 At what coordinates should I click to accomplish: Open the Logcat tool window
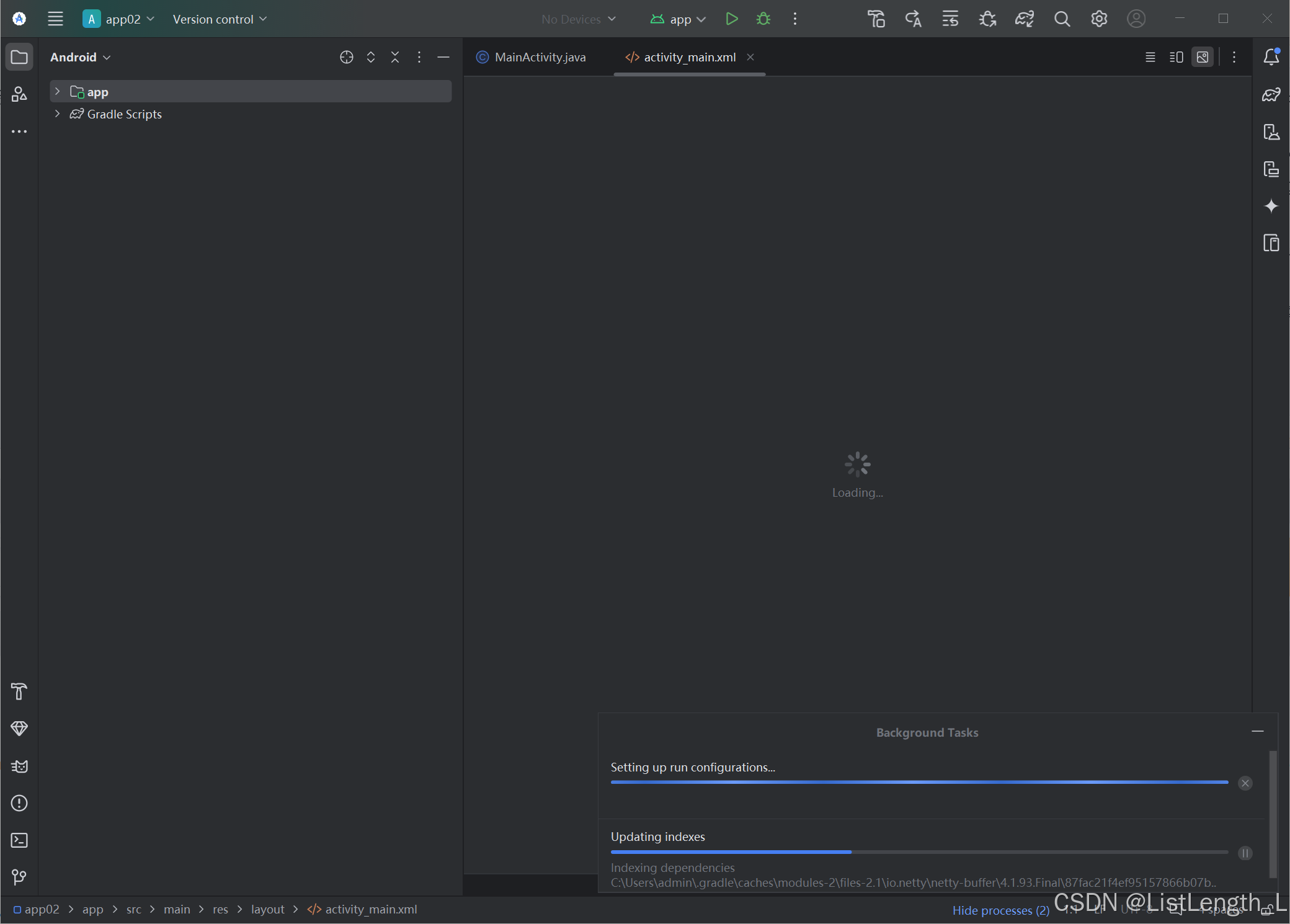pyautogui.click(x=19, y=766)
